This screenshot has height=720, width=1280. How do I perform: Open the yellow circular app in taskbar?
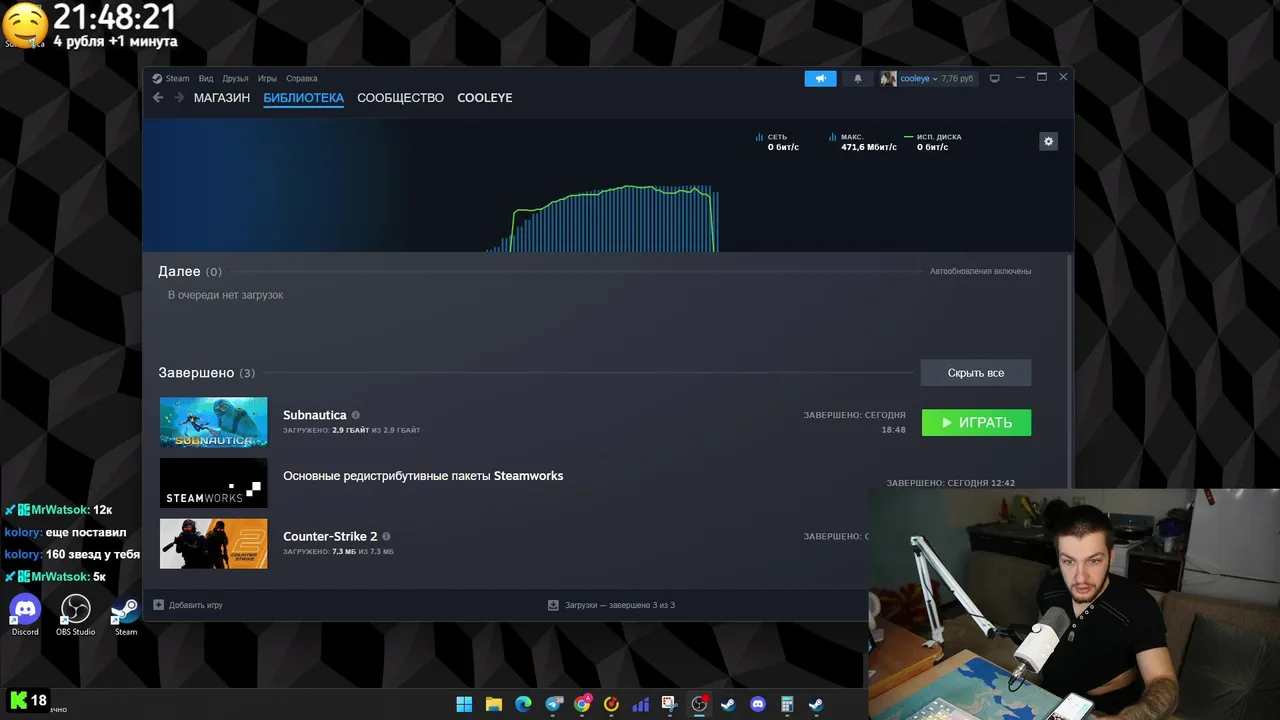coord(611,704)
